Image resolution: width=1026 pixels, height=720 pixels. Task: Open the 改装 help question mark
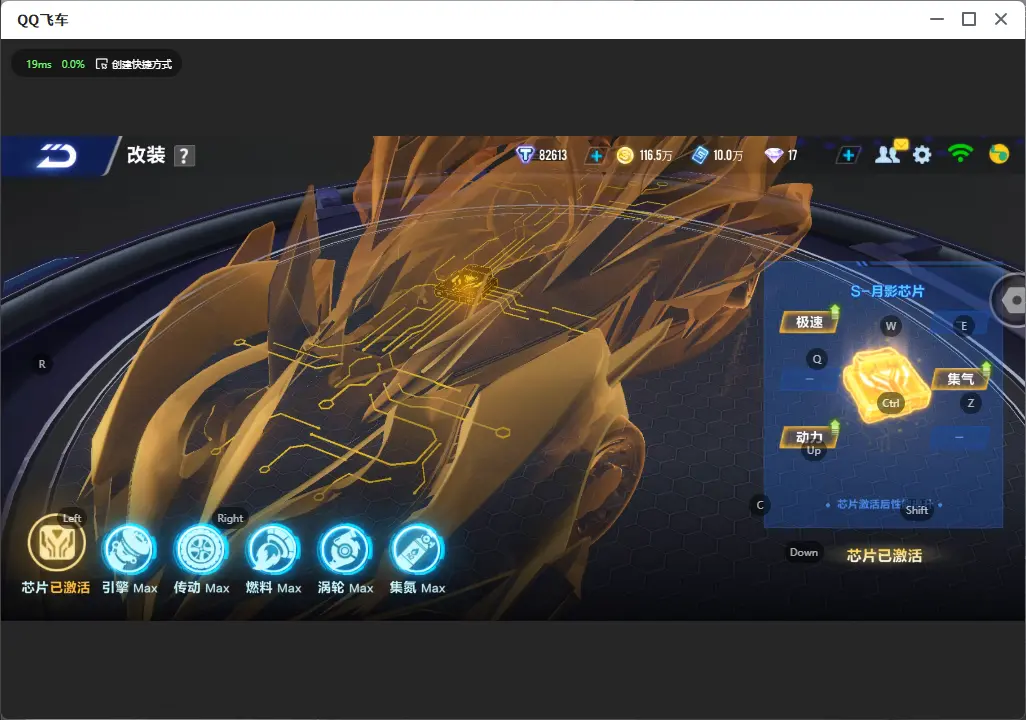point(184,156)
